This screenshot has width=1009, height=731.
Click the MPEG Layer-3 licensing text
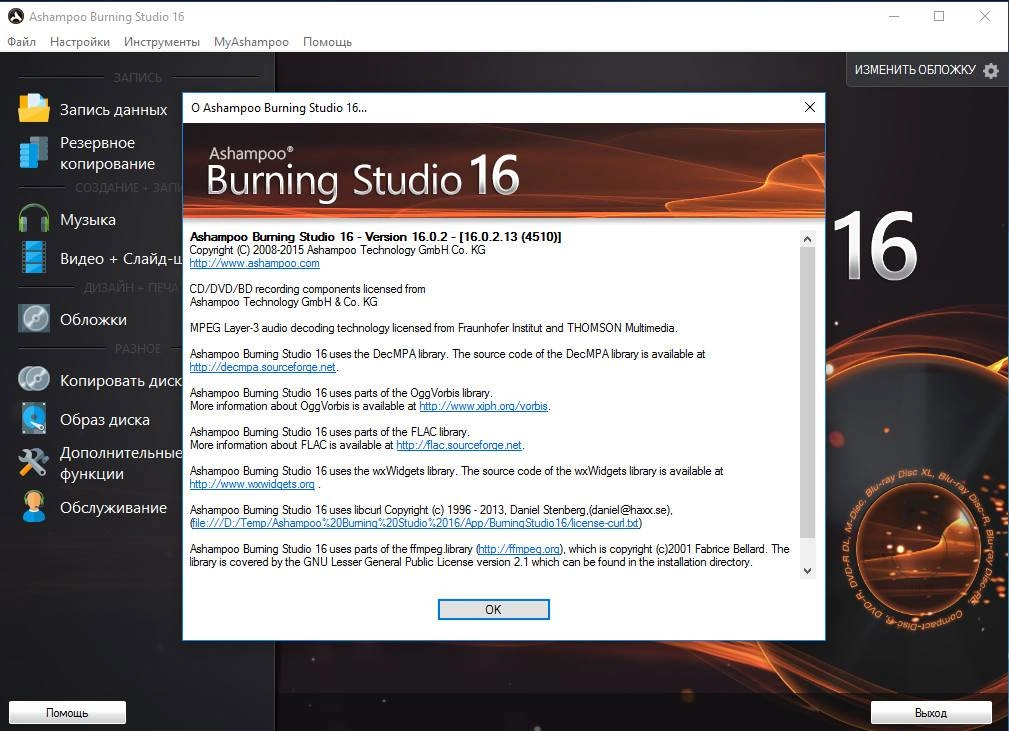click(433, 328)
